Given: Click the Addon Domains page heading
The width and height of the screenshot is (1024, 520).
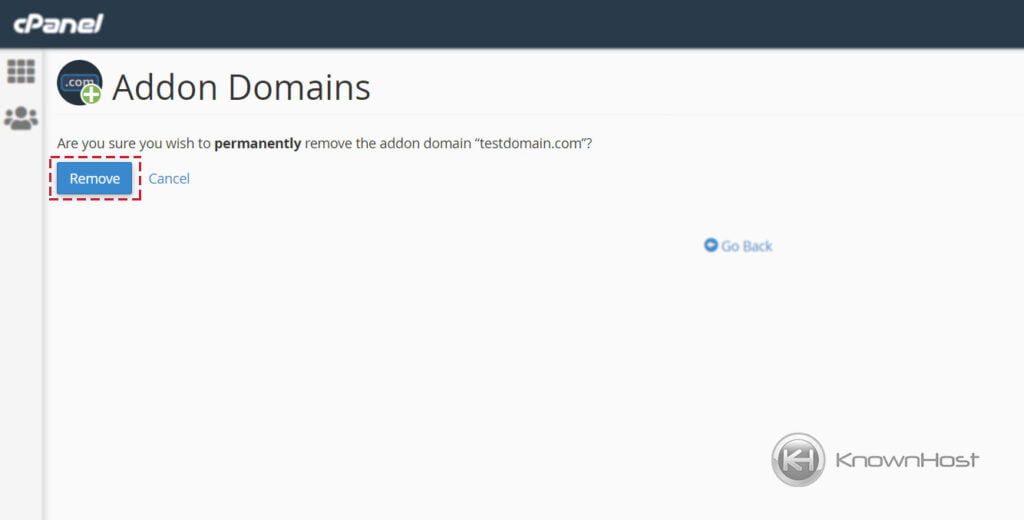Looking at the screenshot, I should [x=241, y=87].
